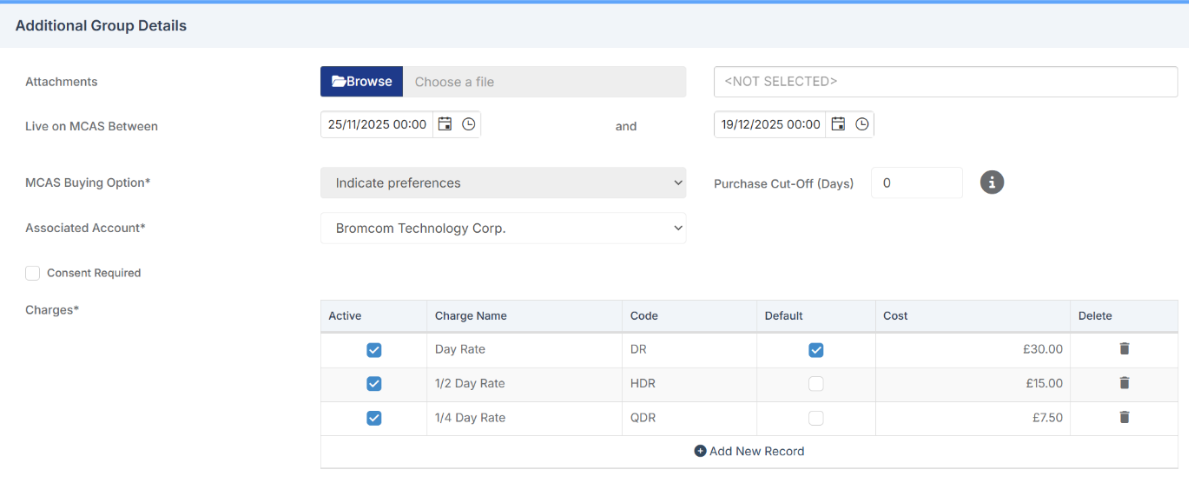Image resolution: width=1189 pixels, height=500 pixels.
Task: Open the end date calendar picker icon
Action: [x=839, y=124]
